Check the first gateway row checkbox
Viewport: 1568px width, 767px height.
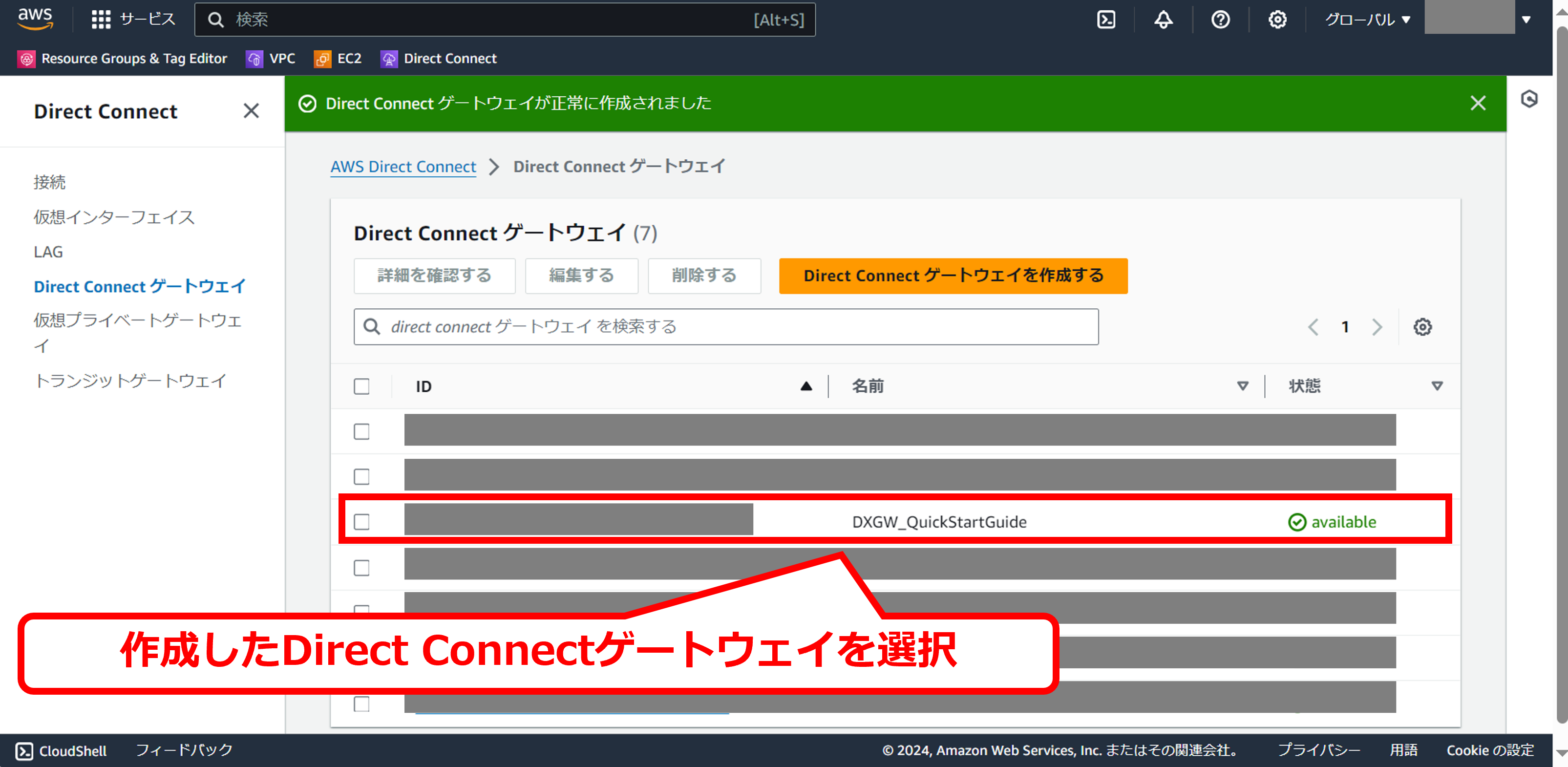[x=361, y=431]
